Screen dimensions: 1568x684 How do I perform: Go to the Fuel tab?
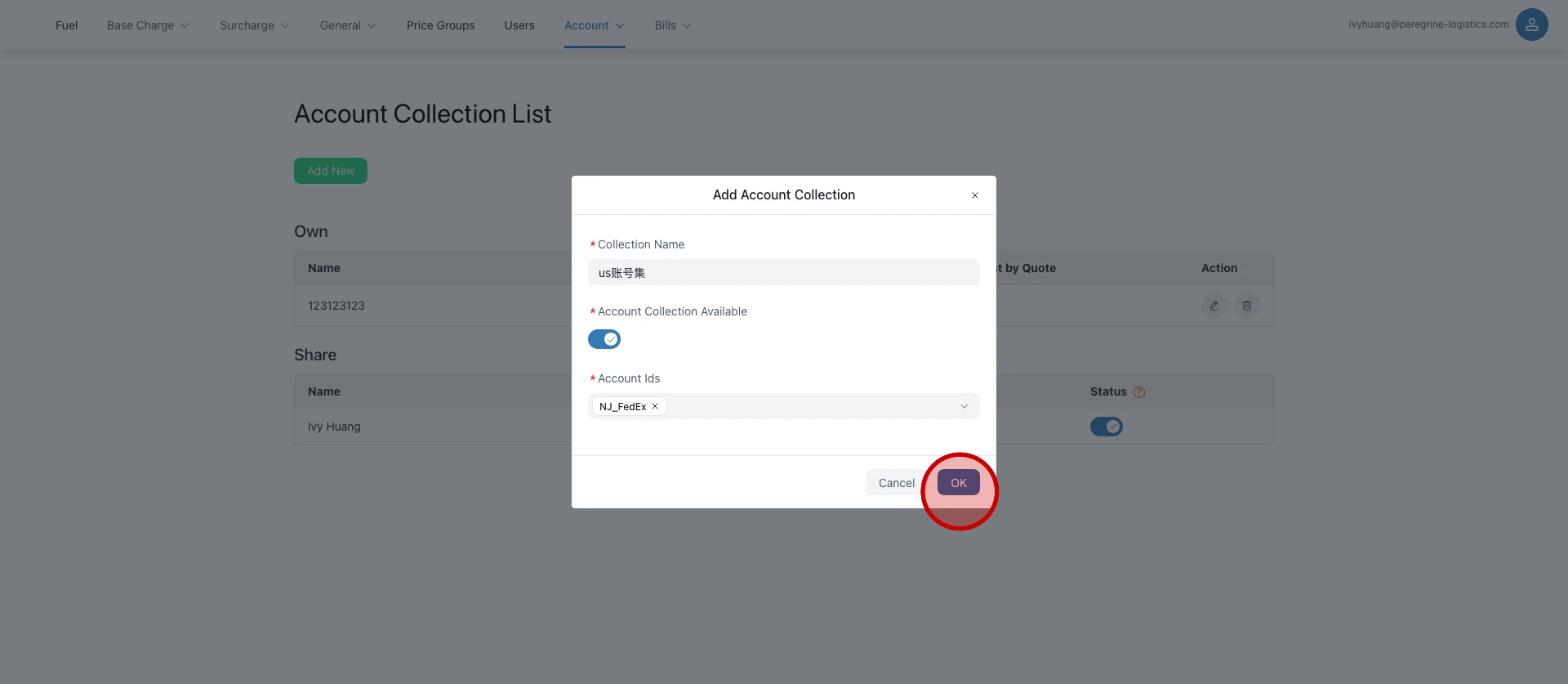click(66, 25)
